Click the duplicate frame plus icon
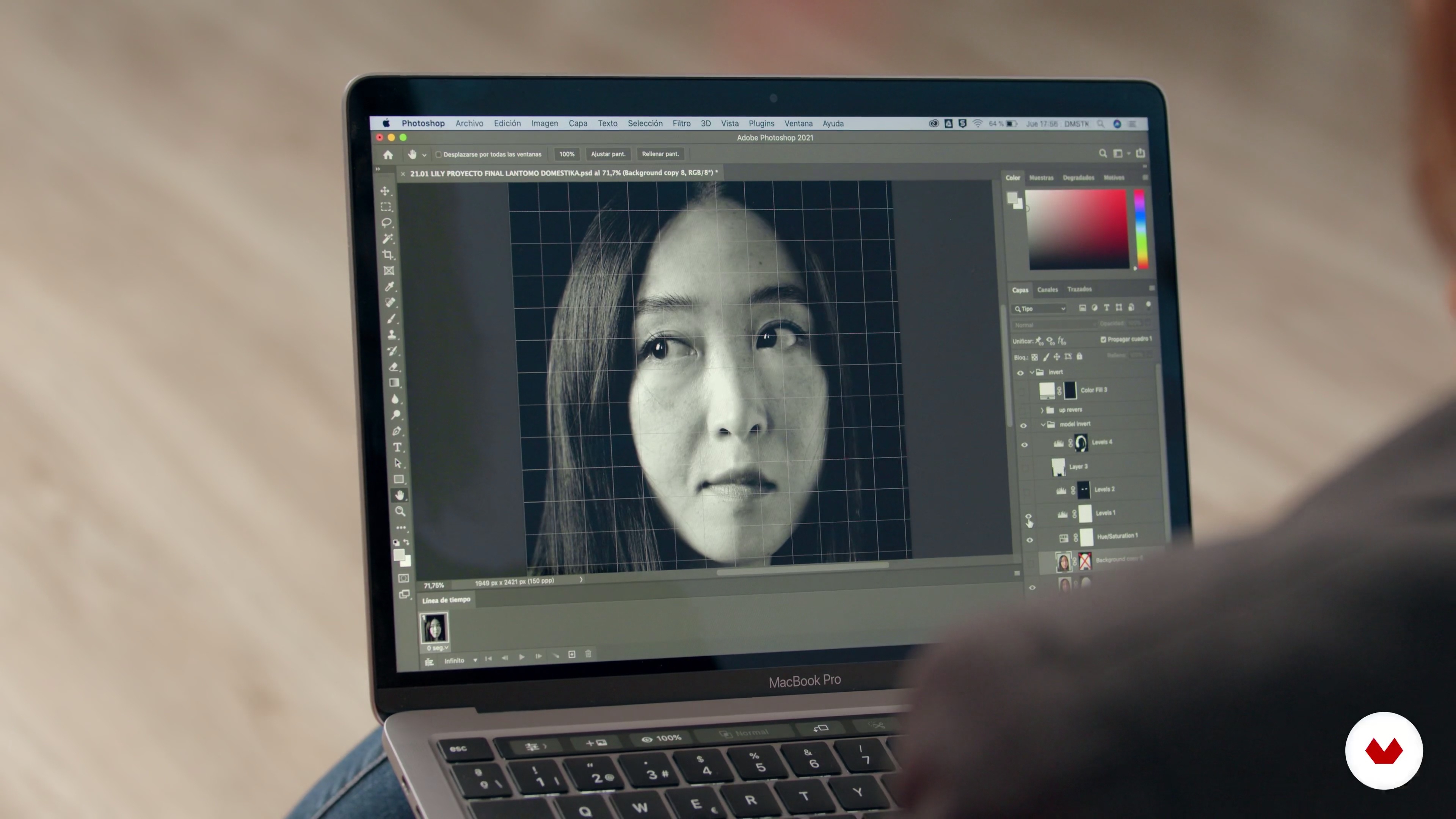This screenshot has height=819, width=1456. pos(571,654)
